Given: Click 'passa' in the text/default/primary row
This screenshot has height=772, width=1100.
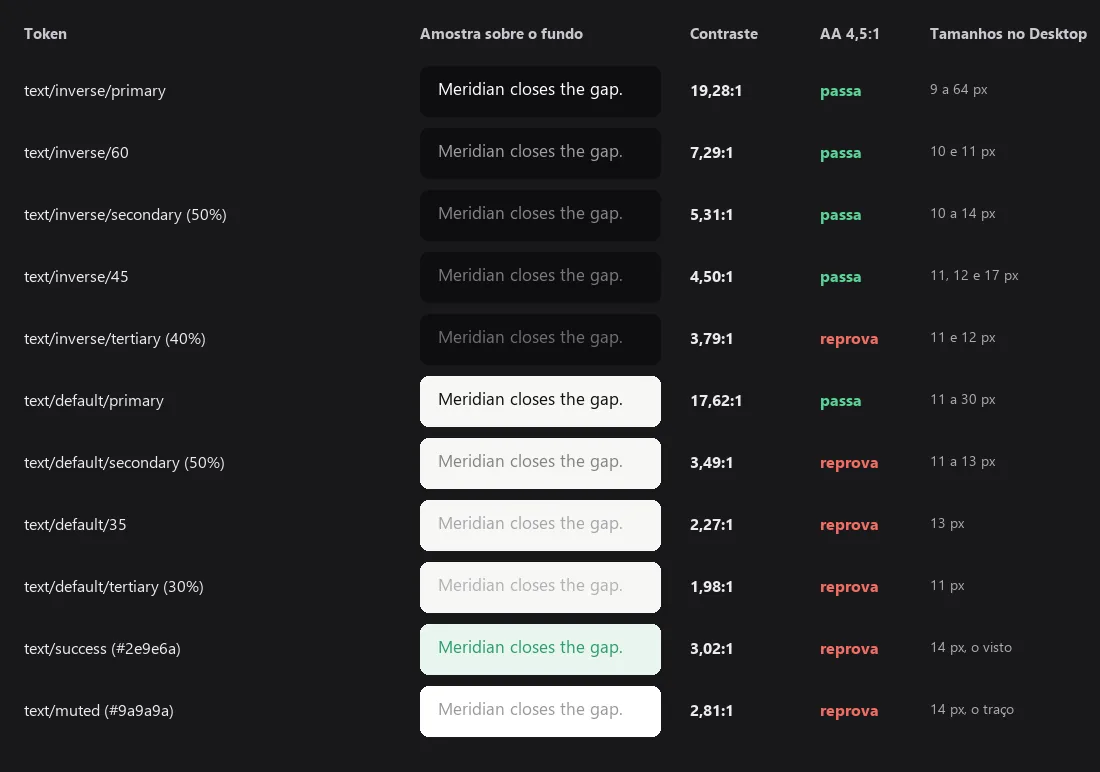Looking at the screenshot, I should [840, 401].
